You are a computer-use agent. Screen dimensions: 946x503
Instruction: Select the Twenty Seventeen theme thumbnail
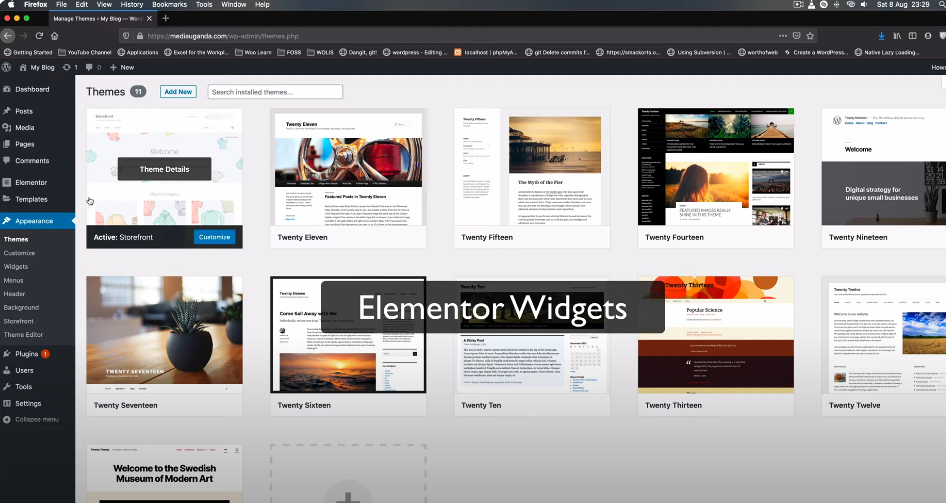click(x=165, y=335)
